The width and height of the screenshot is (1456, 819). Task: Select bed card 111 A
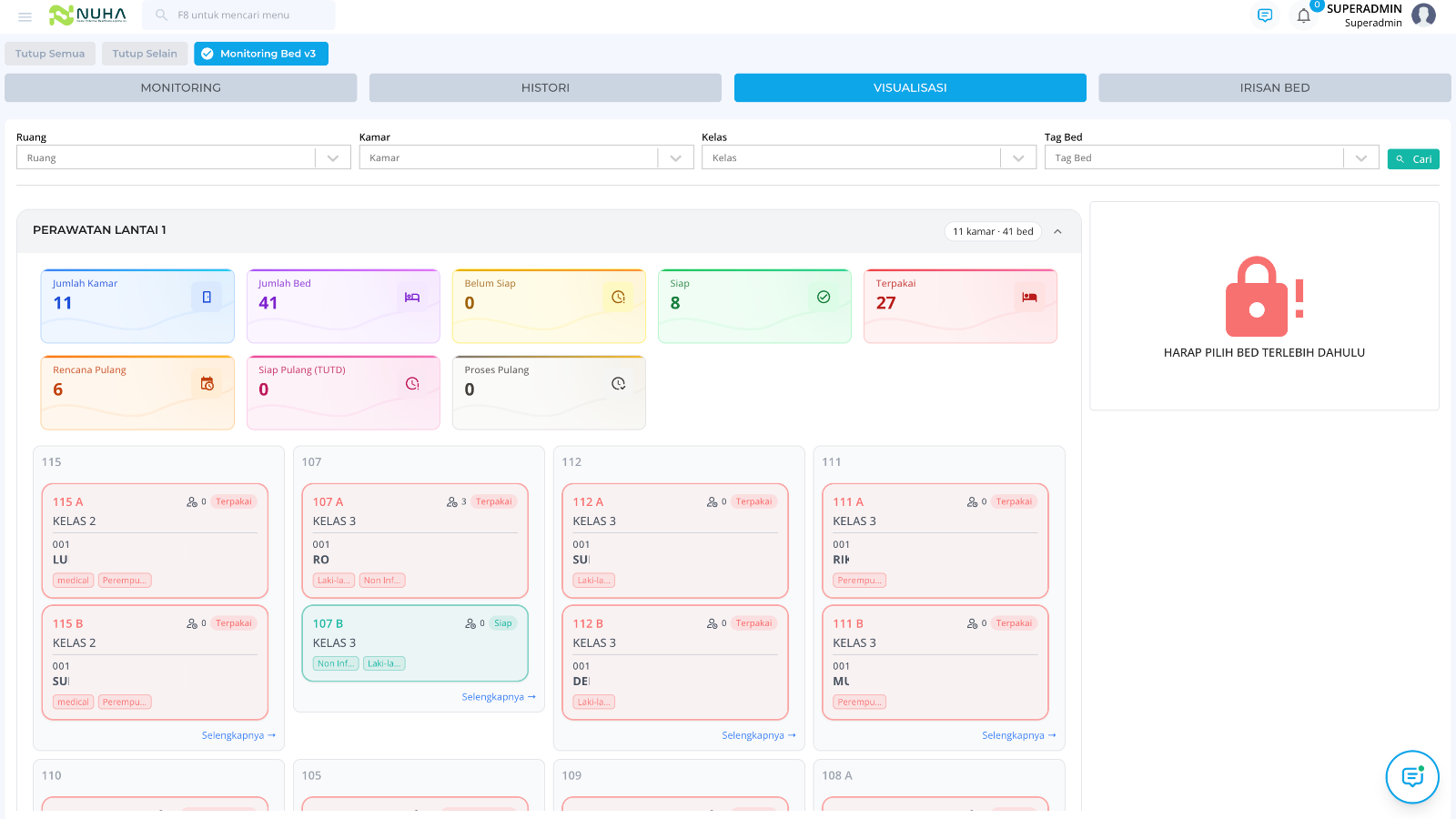coord(935,541)
